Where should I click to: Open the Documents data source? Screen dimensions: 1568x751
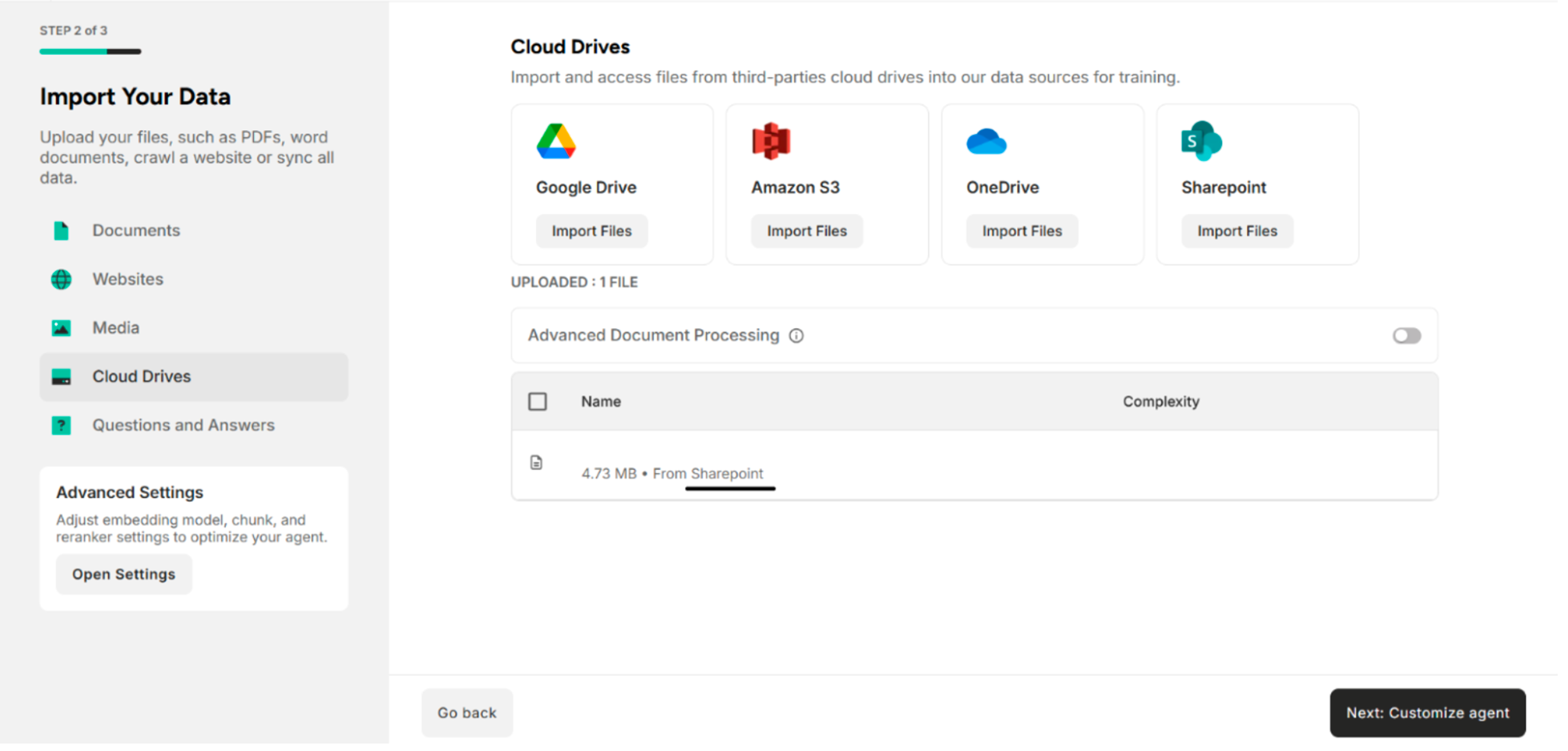coord(136,230)
